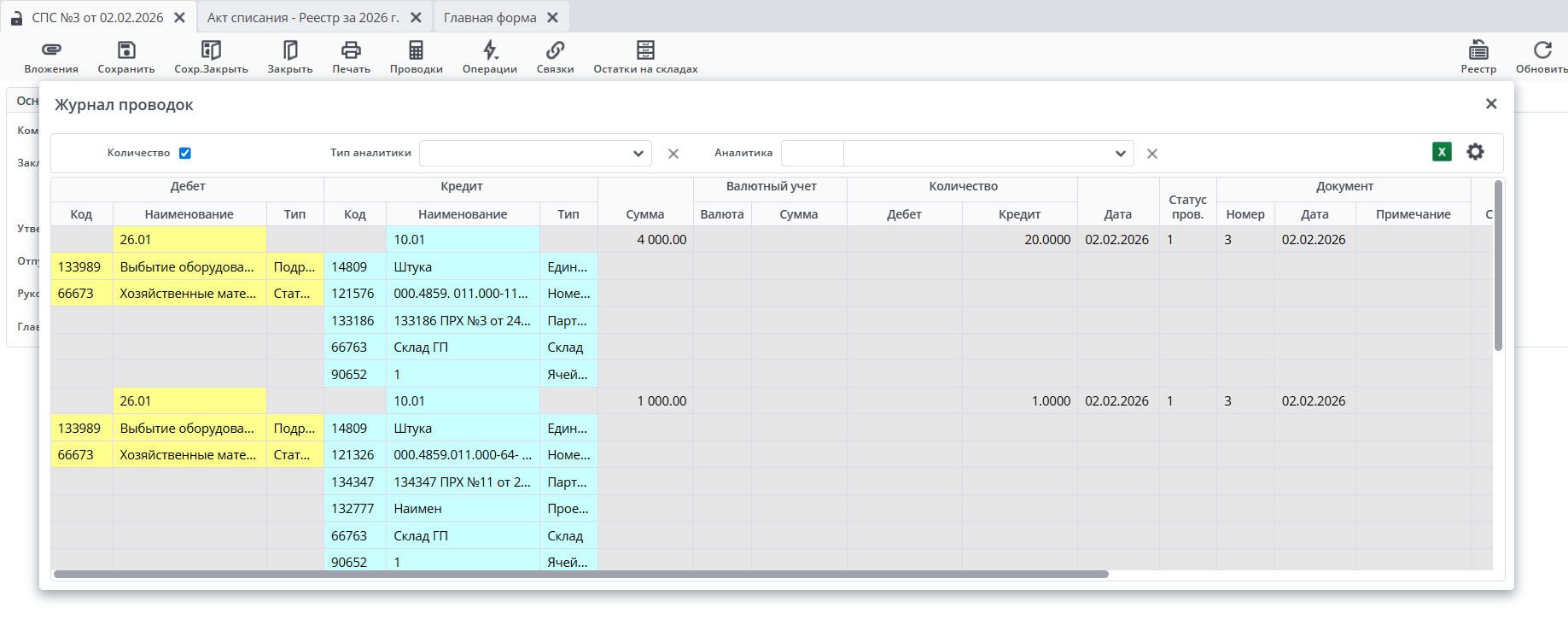Screen dimensions: 1568x619
Task: Close the Журнал проводок dialog
Action: (1491, 103)
